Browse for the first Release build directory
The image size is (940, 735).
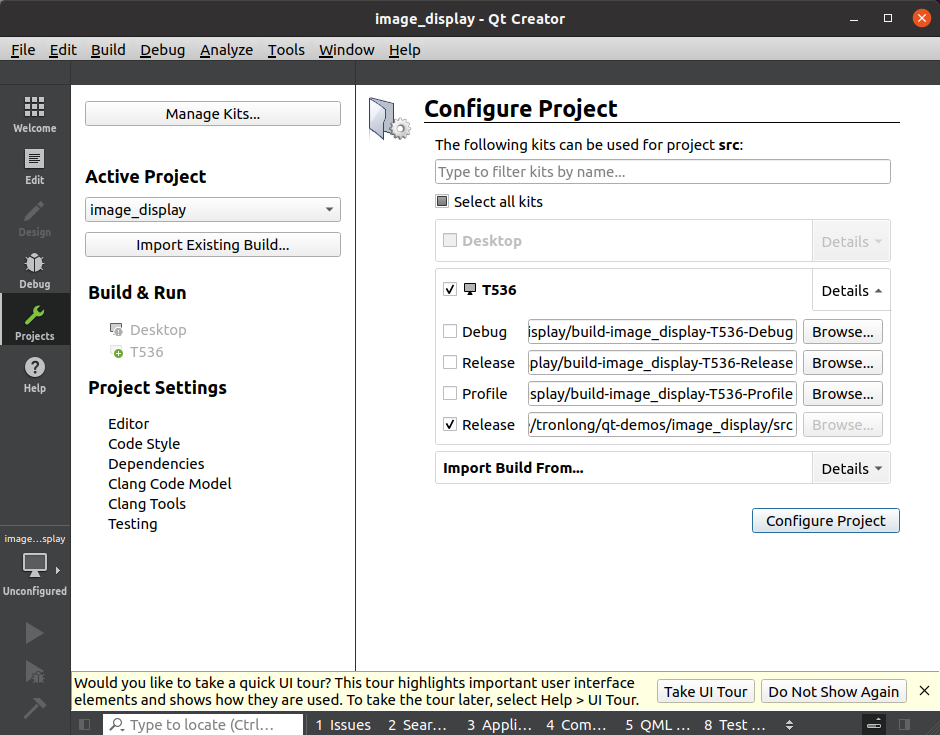(842, 363)
